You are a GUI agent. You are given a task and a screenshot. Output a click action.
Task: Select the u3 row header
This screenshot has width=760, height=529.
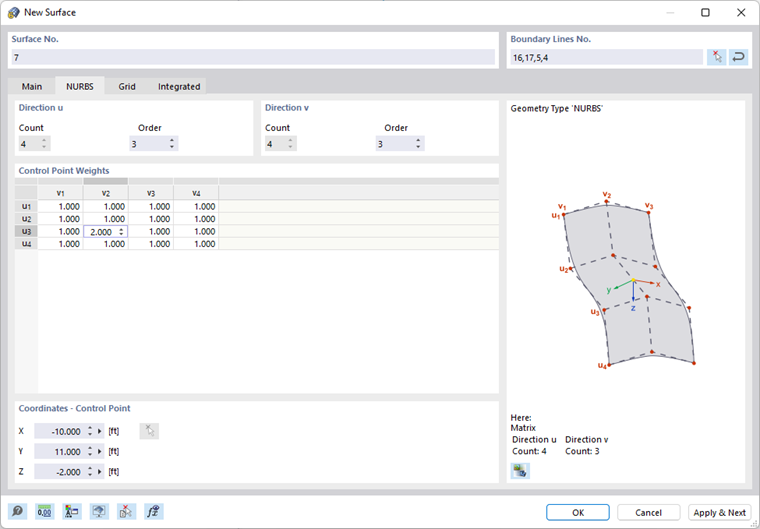tap(26, 231)
